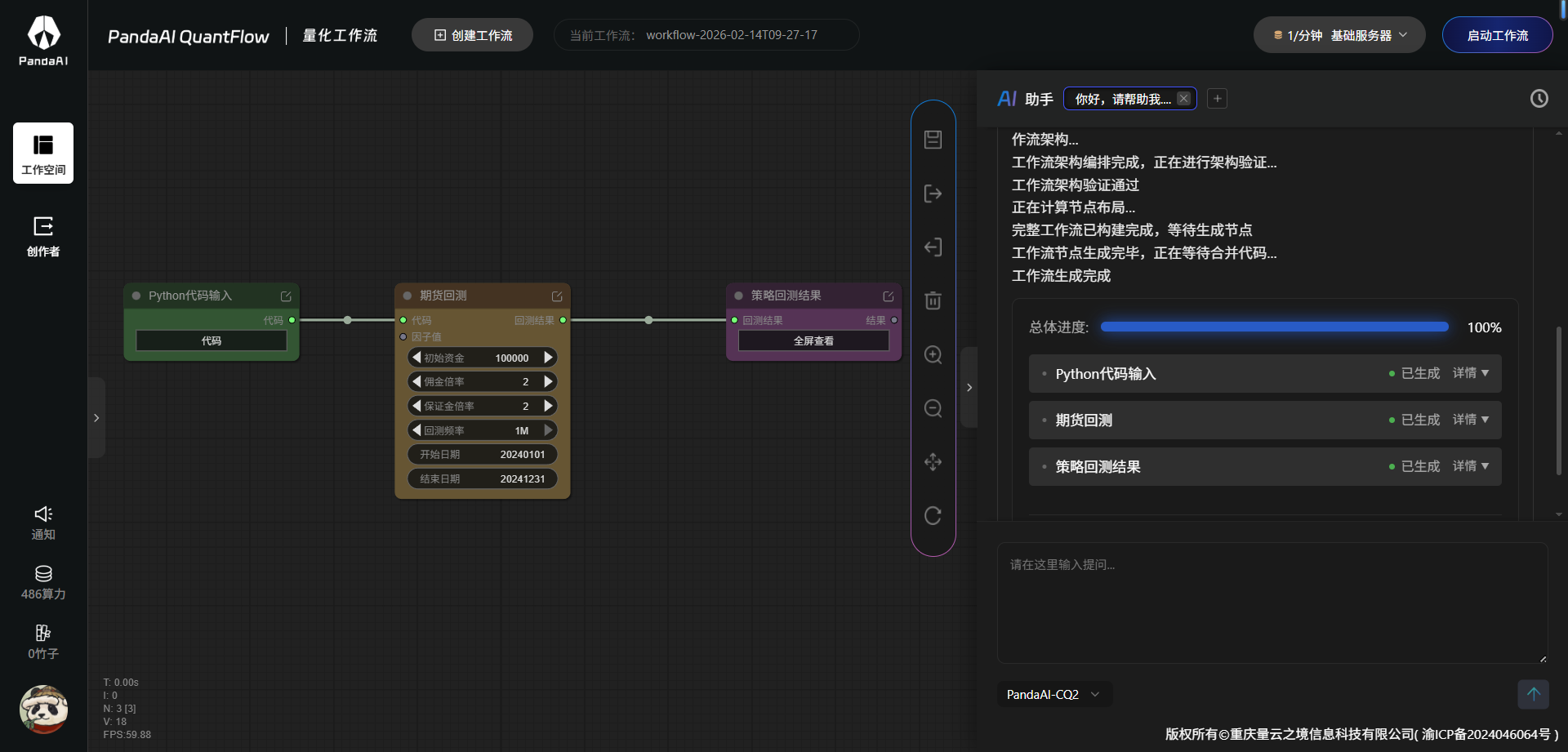The image size is (1568, 752).
Task: Open edit icon on 期货回测 node
Action: [x=557, y=296]
